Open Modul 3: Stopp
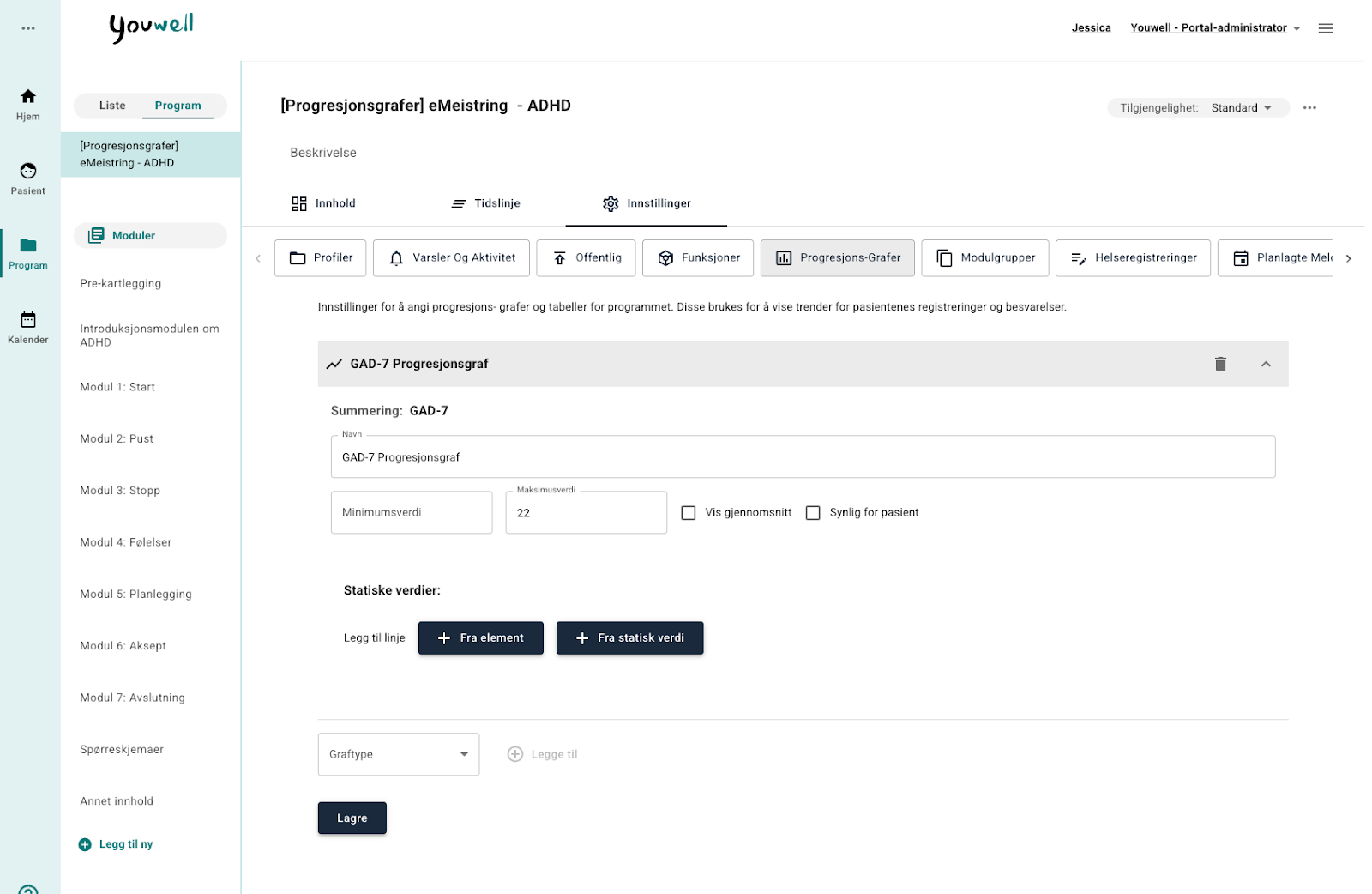This screenshot has height=894, width=1372. 120,491
